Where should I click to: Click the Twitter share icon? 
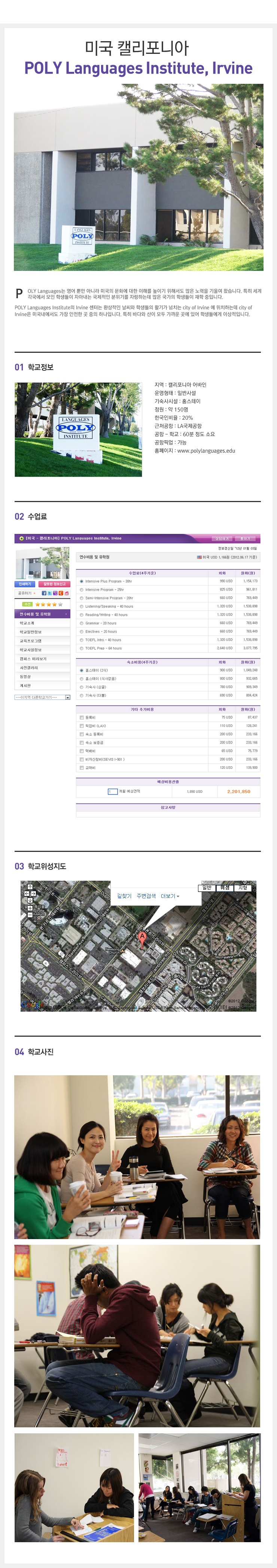49,593
